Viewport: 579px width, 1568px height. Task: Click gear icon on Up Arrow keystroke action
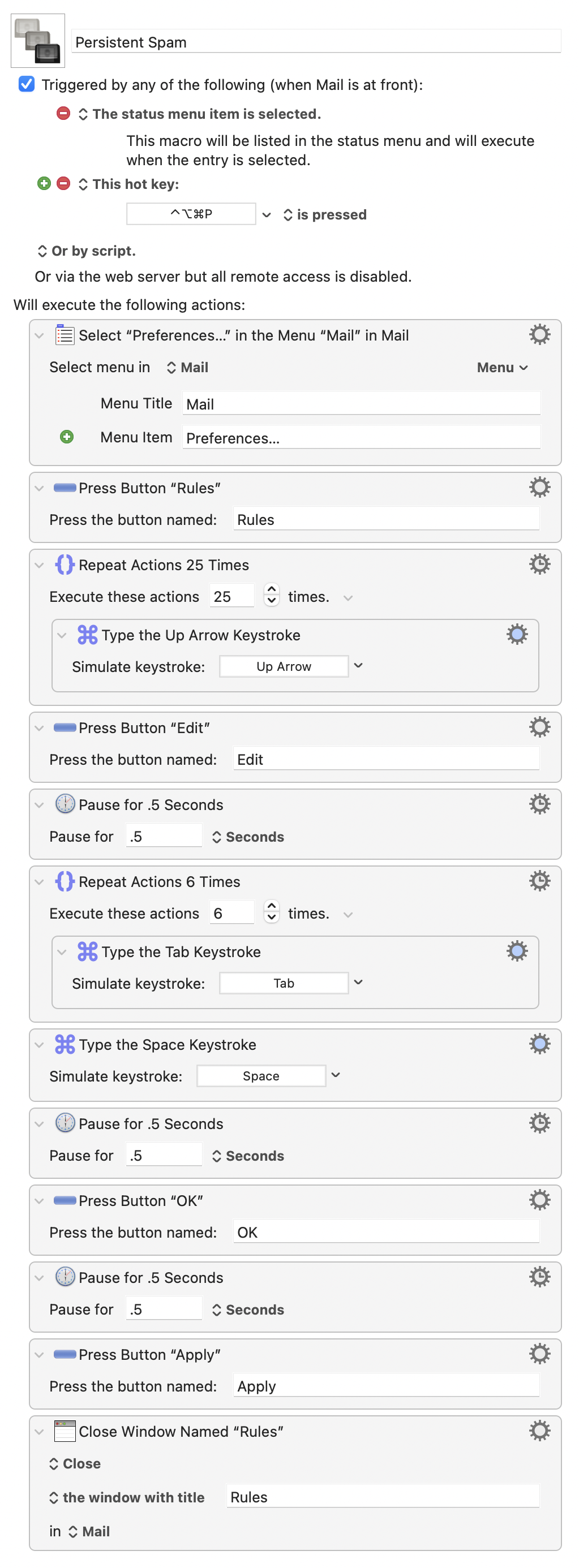coord(516,634)
